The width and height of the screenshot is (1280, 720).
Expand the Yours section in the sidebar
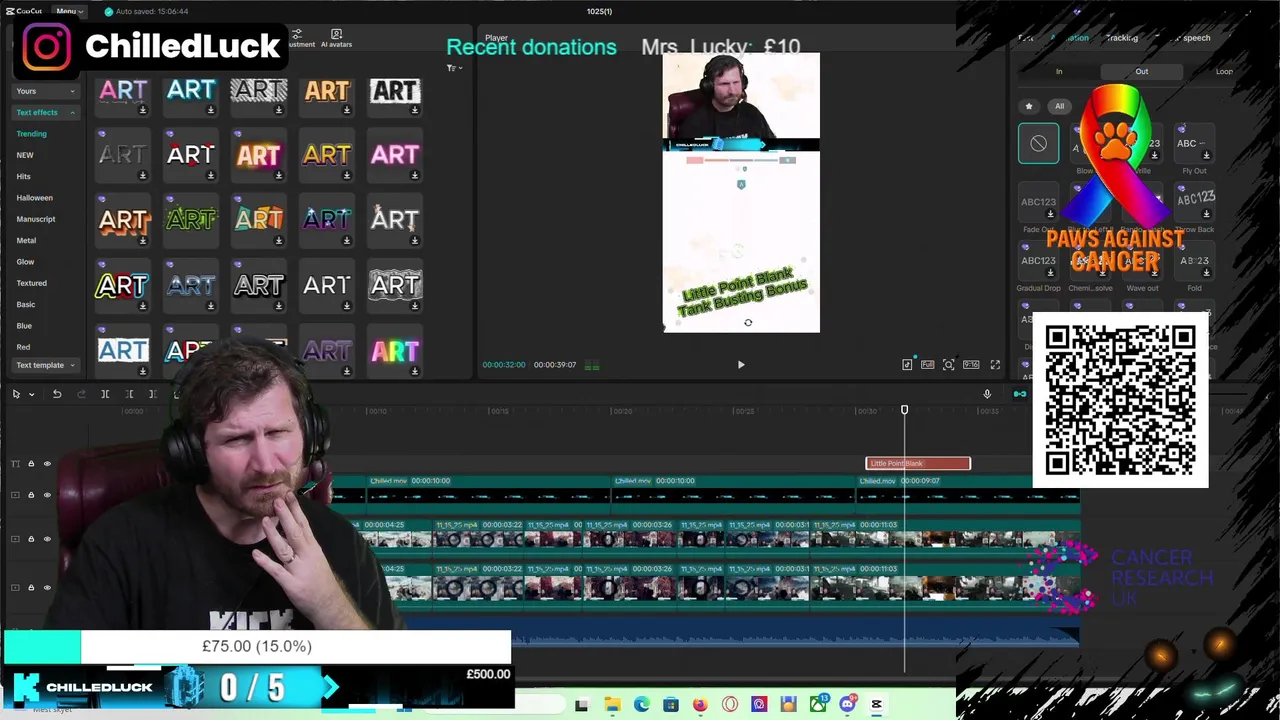click(x=46, y=91)
